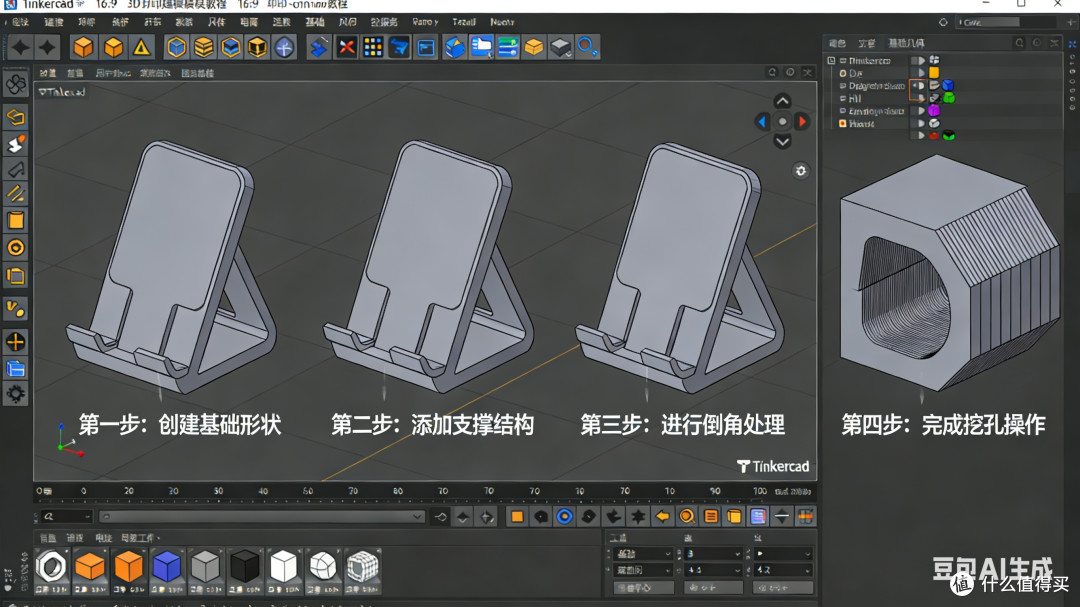Click the right button at the properties panel bottom

pos(783,588)
